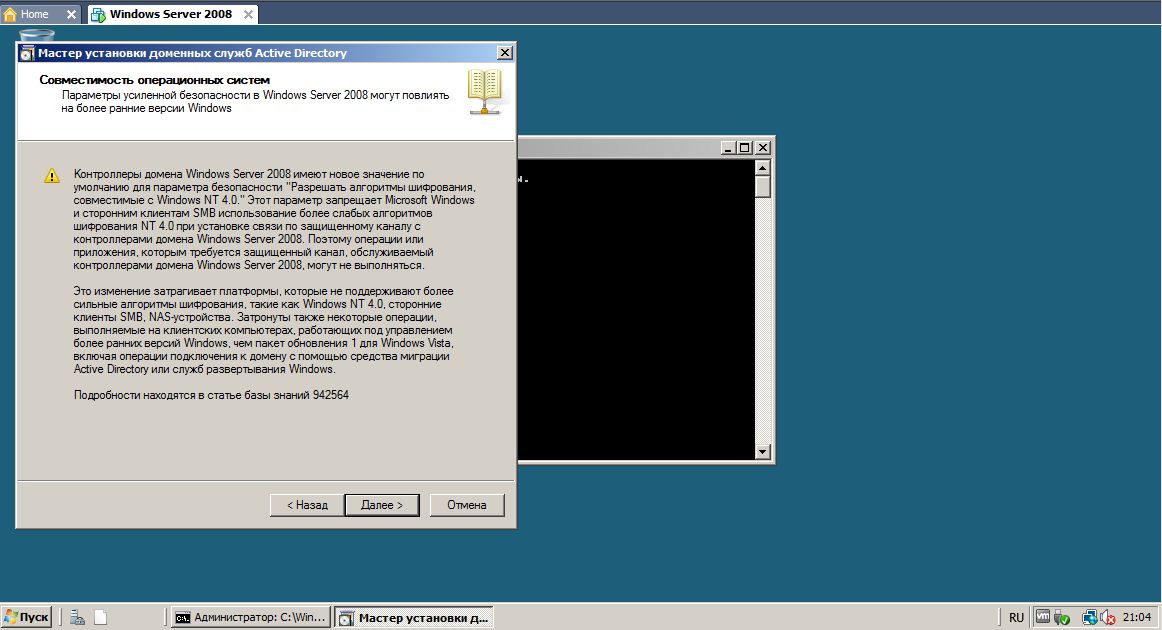1162x630 pixels.
Task: Switch to the Home tab
Action: pyautogui.click(x=34, y=14)
